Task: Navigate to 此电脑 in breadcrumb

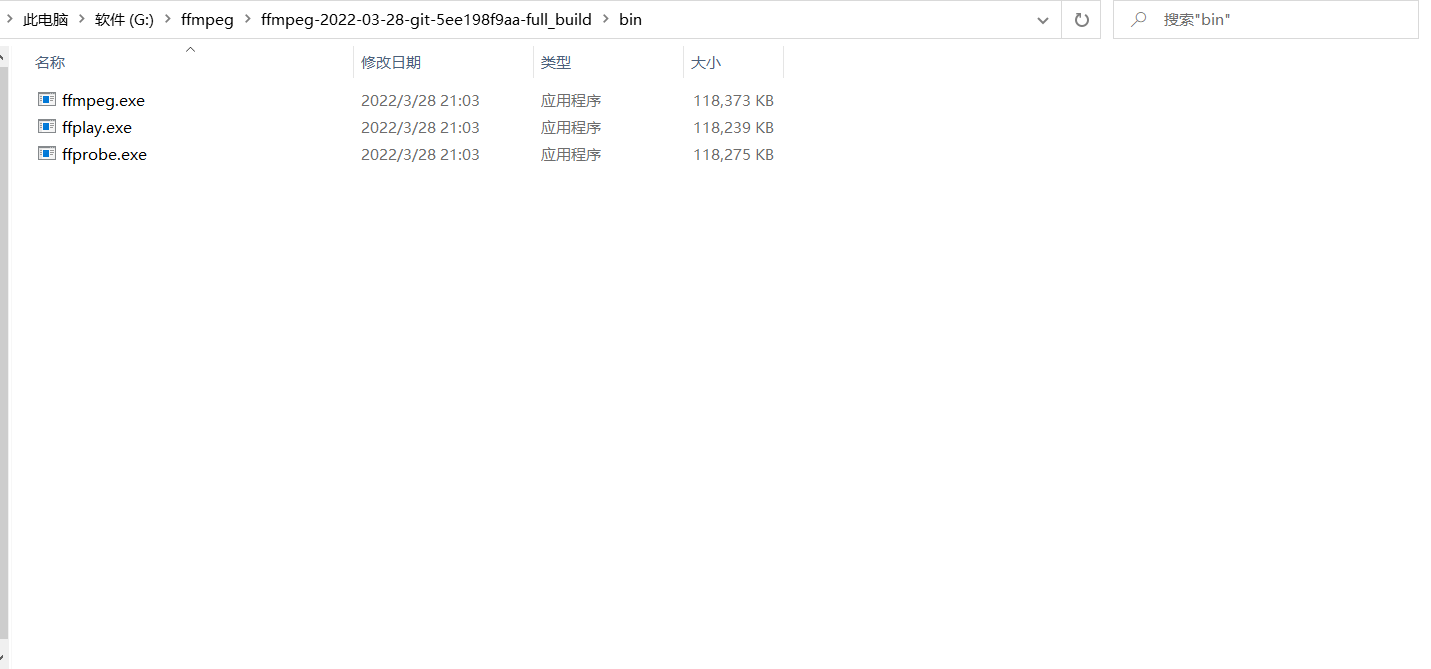Action: pyautogui.click(x=46, y=19)
